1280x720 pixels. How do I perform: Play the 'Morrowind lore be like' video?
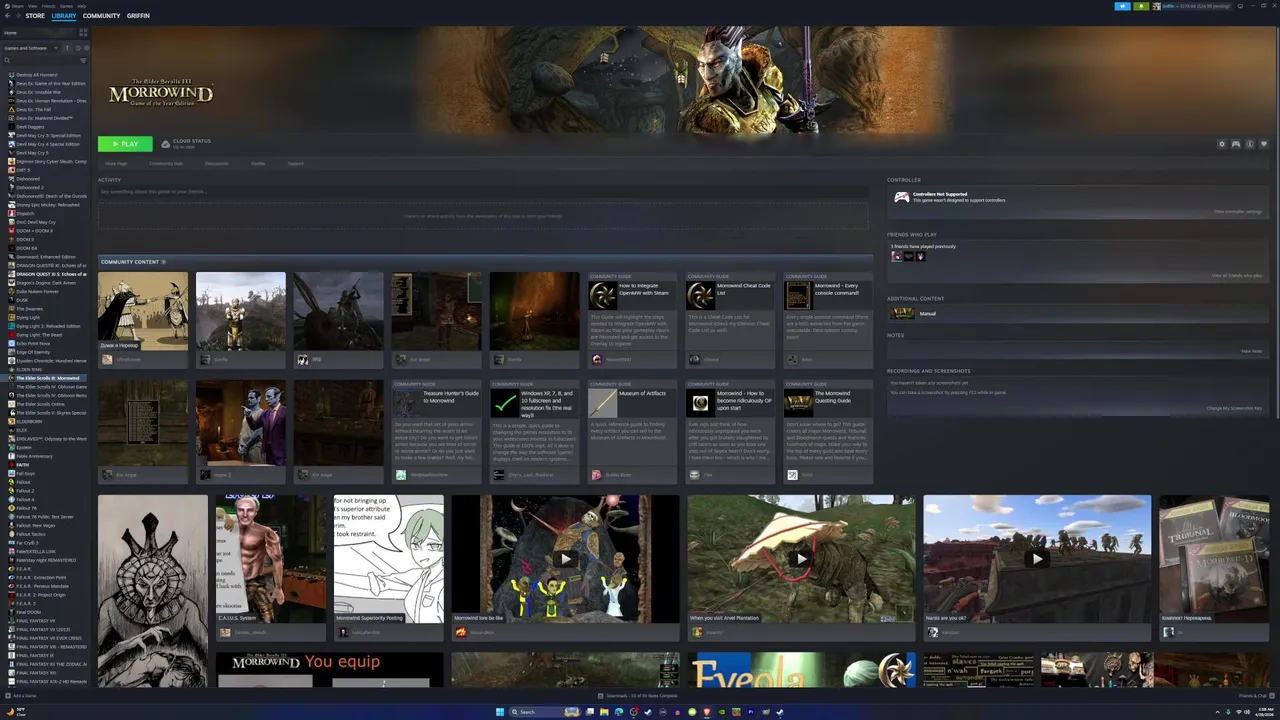click(x=565, y=559)
